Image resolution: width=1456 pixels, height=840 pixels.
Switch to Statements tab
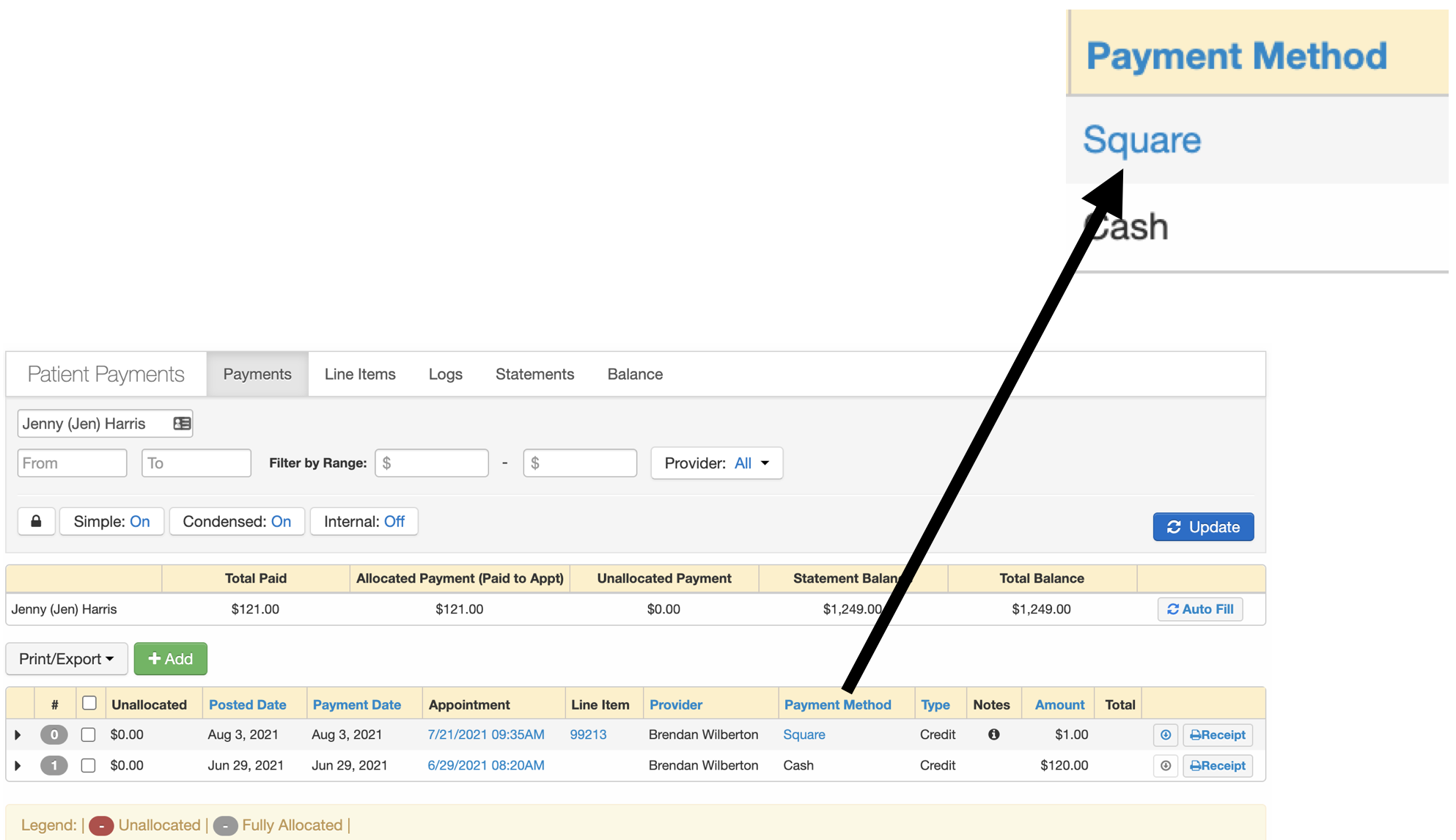click(x=535, y=374)
